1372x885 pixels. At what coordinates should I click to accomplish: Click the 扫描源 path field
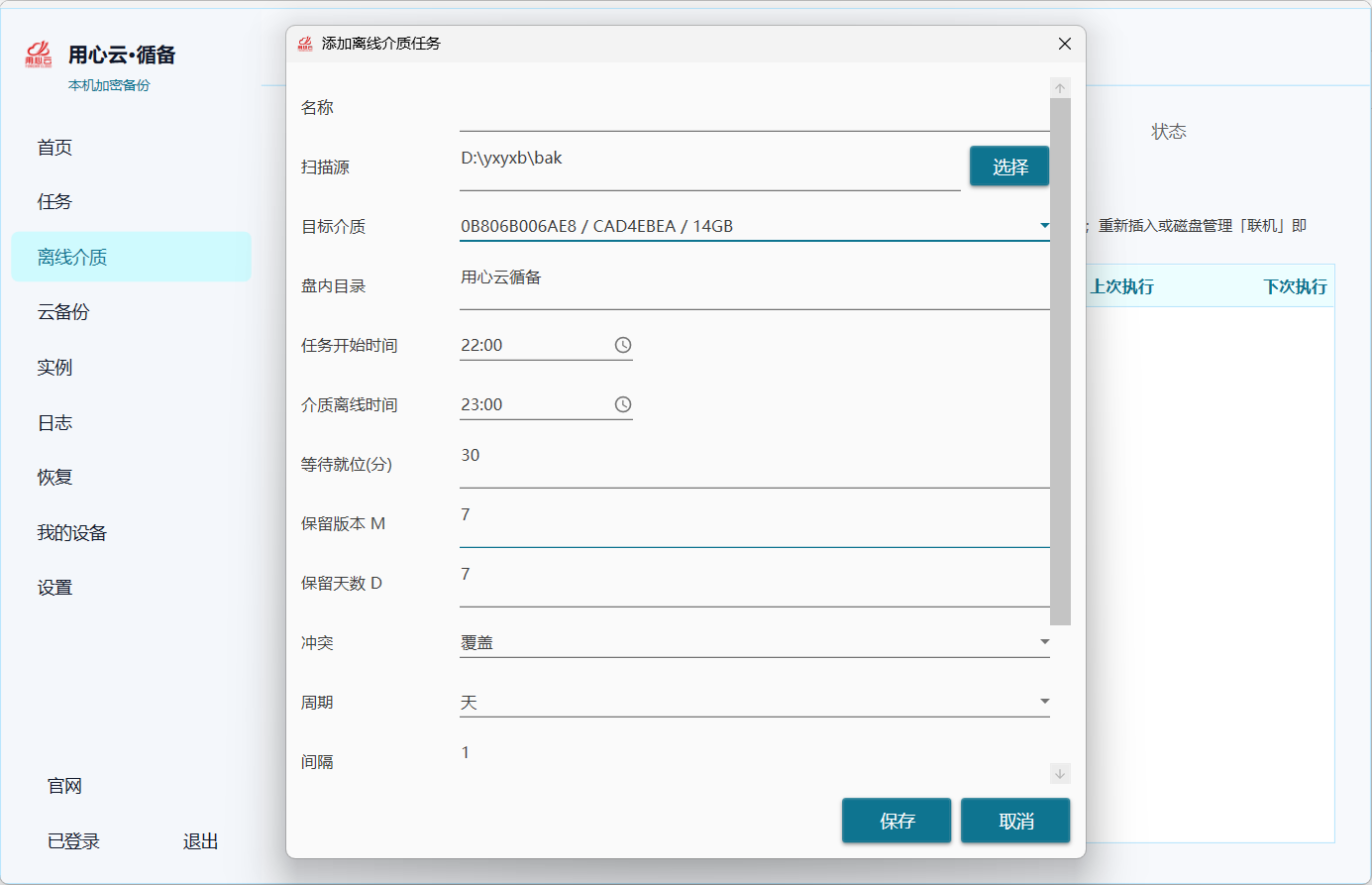tap(710, 166)
